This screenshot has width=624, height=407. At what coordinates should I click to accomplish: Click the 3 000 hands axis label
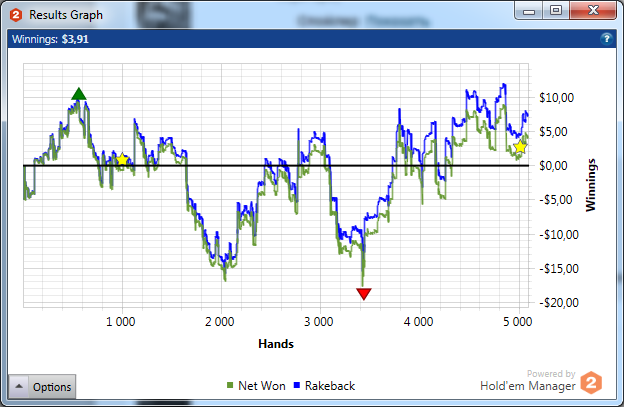pyautogui.click(x=319, y=321)
